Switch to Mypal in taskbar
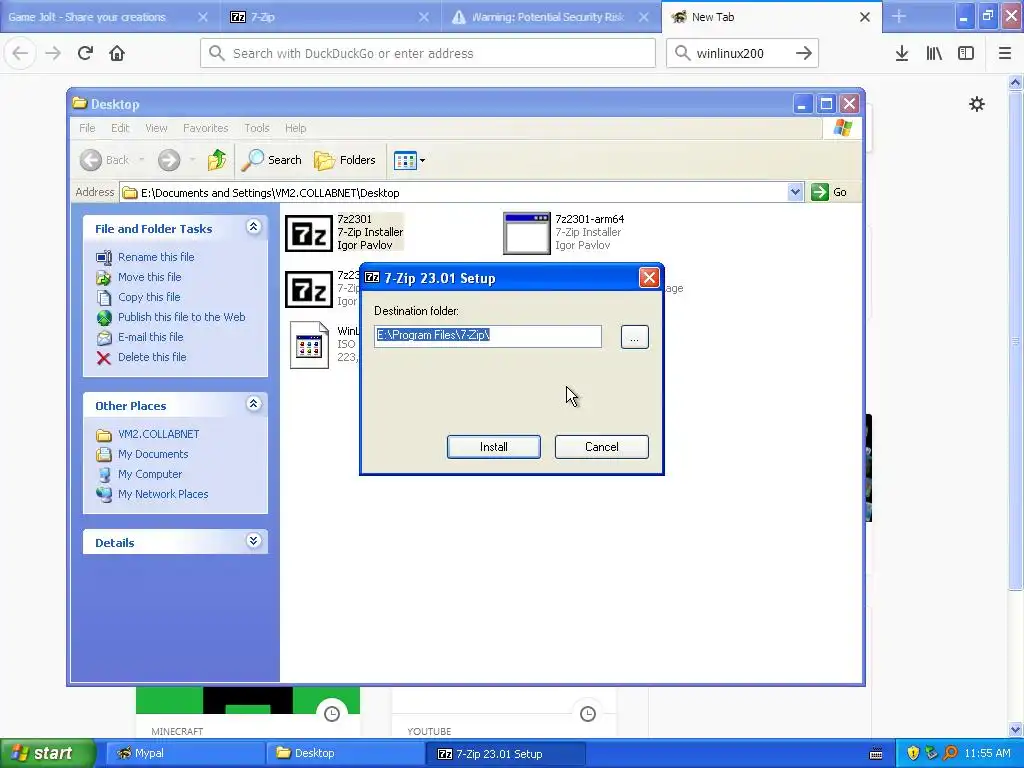The image size is (1024, 768). 184,753
